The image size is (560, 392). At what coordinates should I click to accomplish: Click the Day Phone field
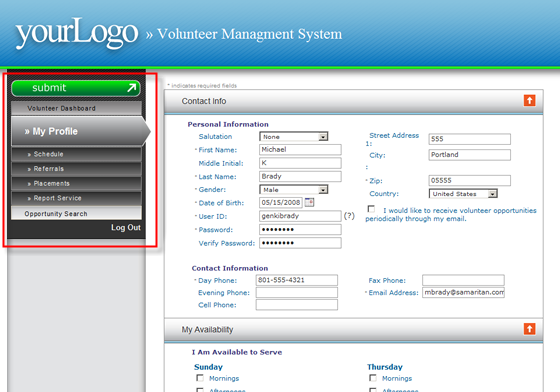[296, 280]
